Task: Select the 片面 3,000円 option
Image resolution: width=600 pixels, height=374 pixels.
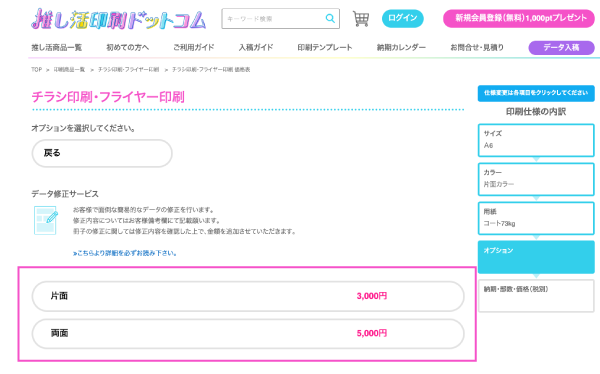Action: click(x=248, y=296)
